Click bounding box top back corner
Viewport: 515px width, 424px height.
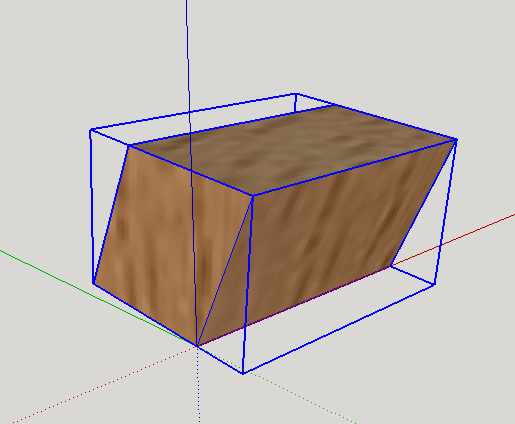(296, 94)
